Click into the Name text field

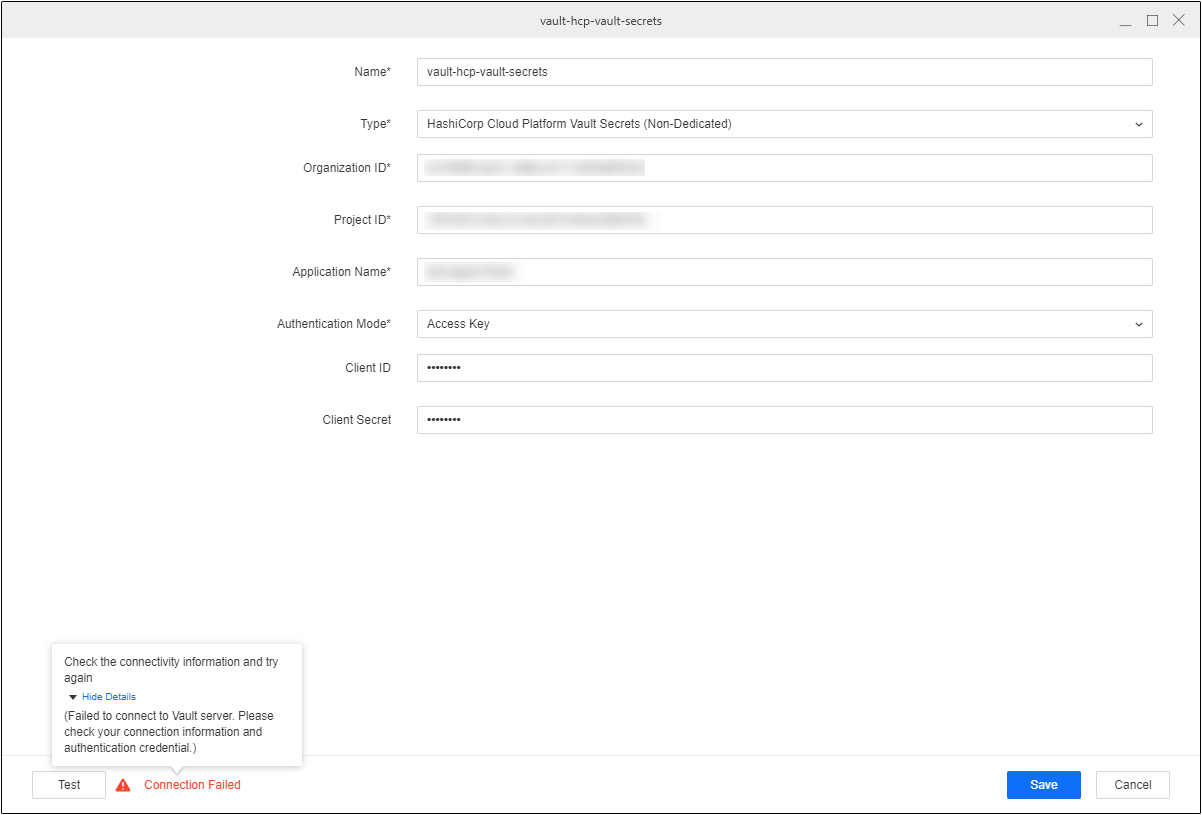pyautogui.click(x=784, y=72)
